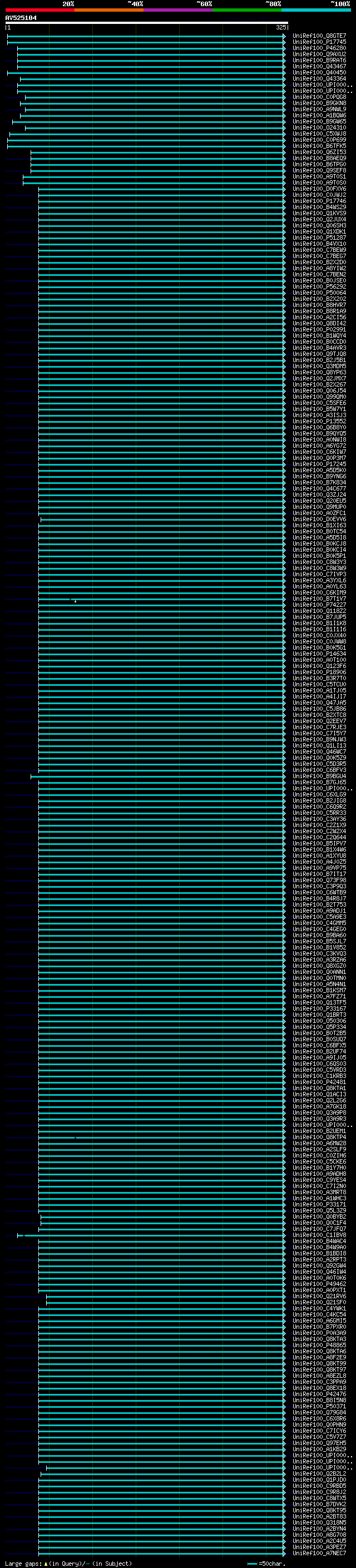The width and height of the screenshot is (356, 1568).
Task: Open hit UniRef100_Q9AXU2
Action: (x=319, y=54)
